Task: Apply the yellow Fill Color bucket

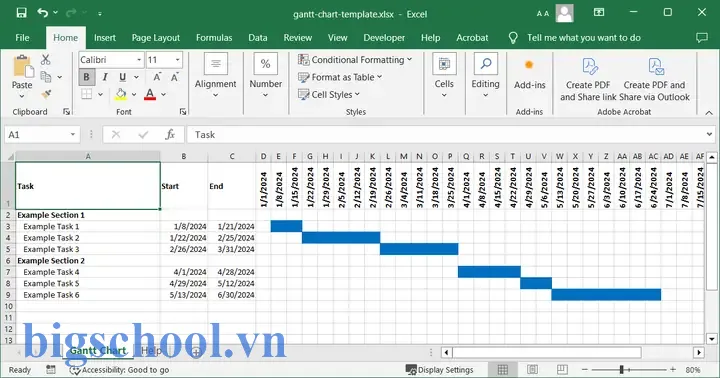Action: 121,95
